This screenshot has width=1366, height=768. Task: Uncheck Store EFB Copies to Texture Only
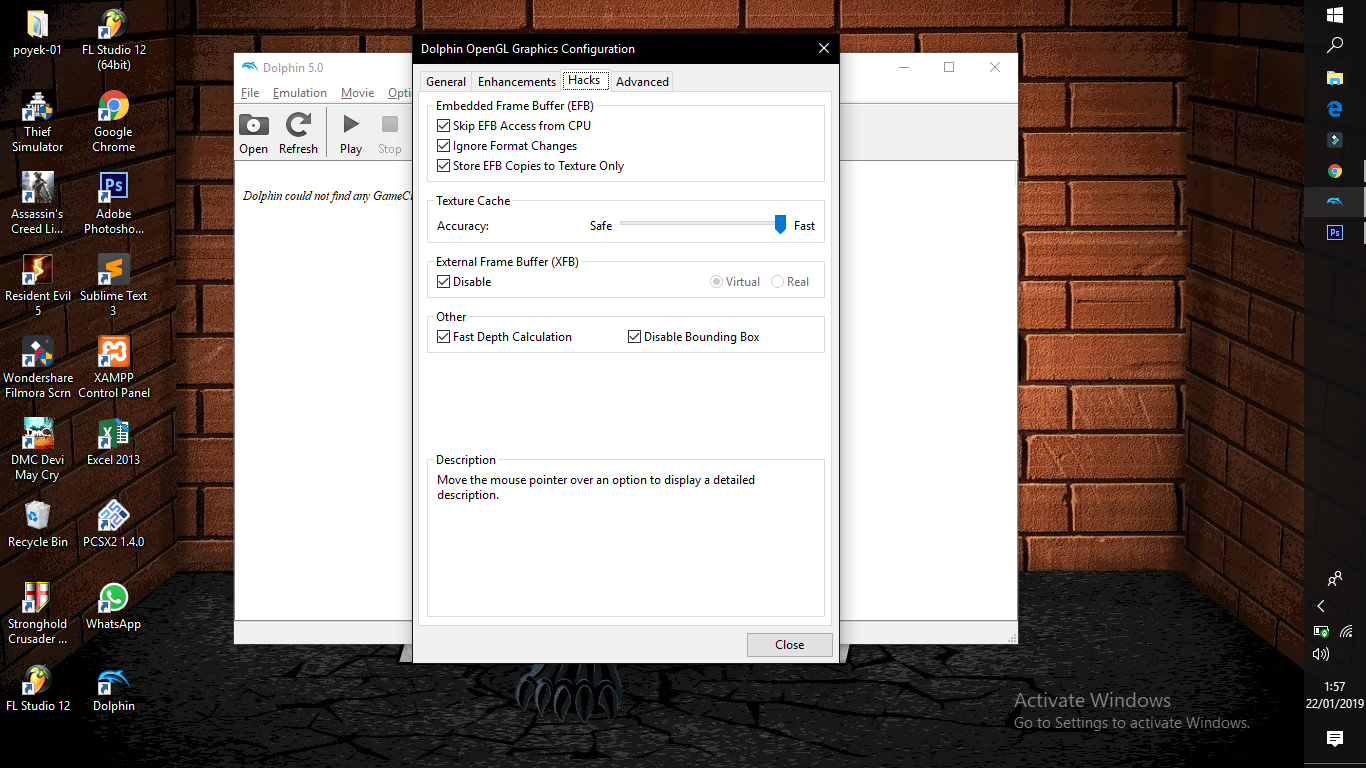click(444, 166)
